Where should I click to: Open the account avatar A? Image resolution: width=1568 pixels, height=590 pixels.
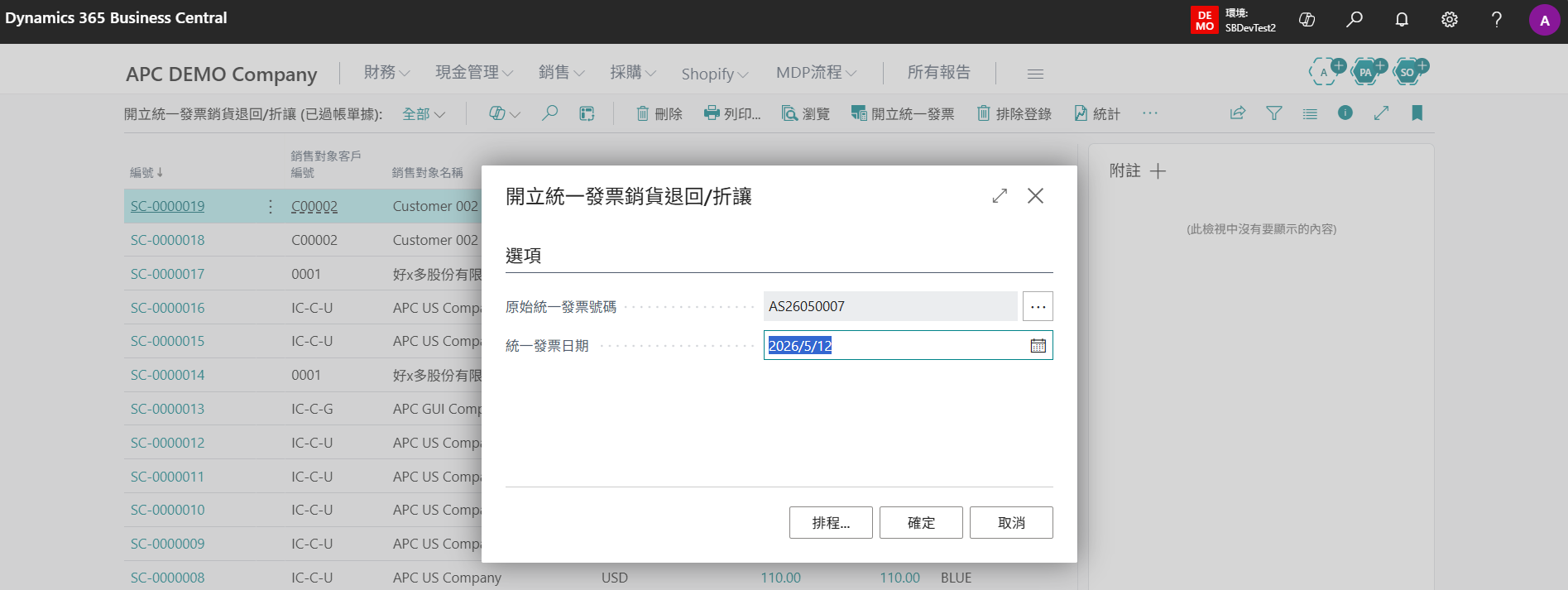(x=1544, y=21)
